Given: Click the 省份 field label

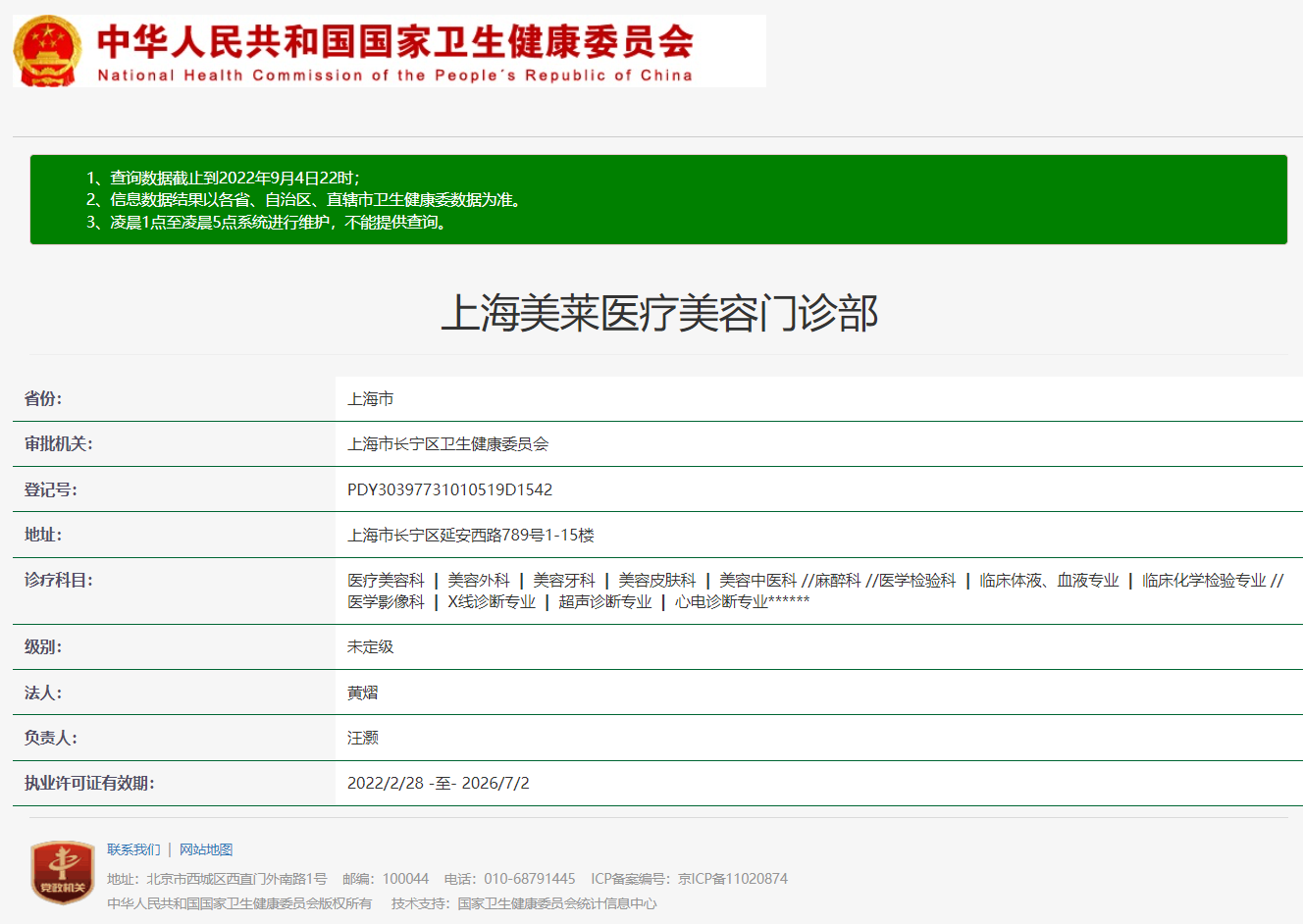Looking at the screenshot, I should click(43, 398).
